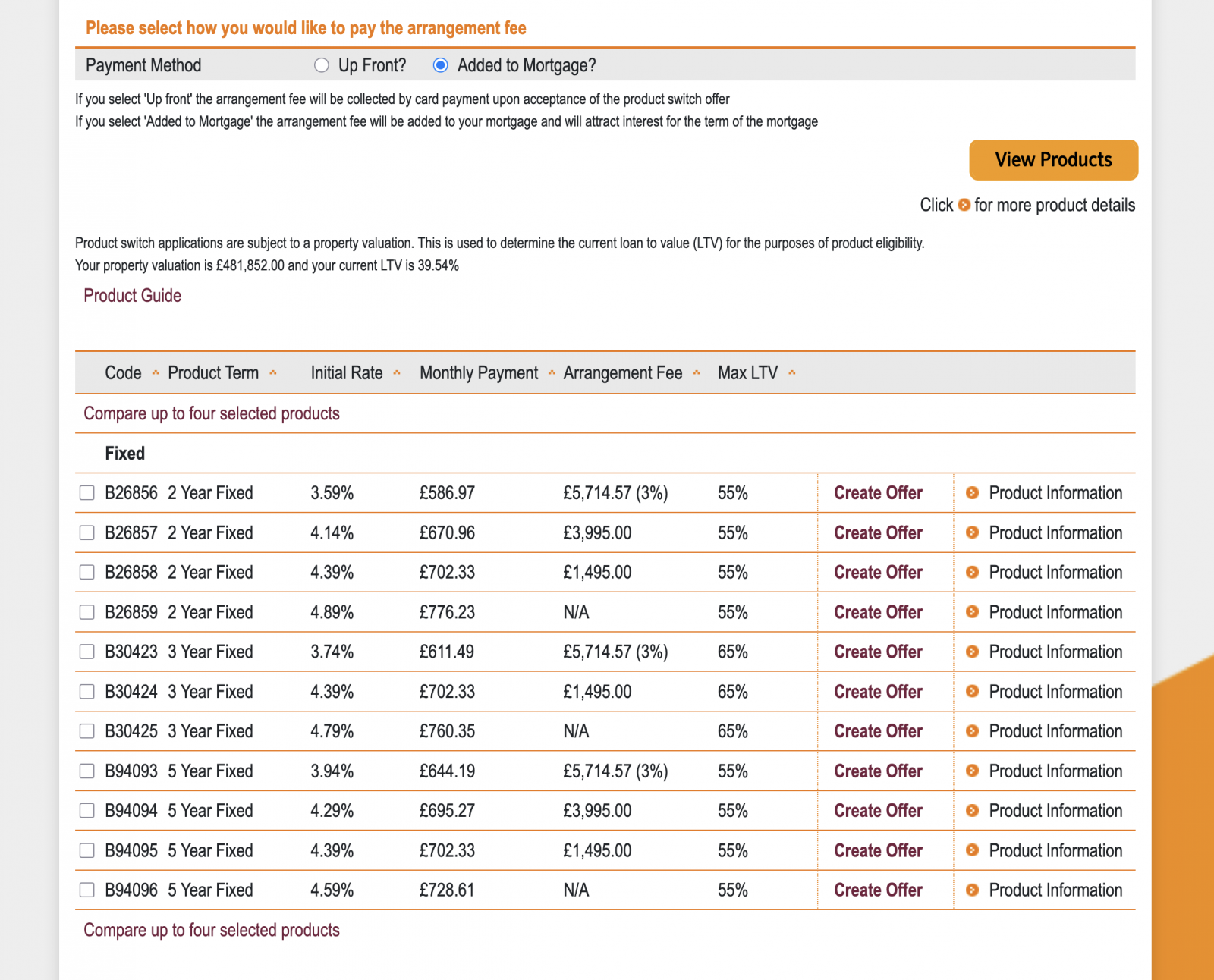Click the product info icon for B94094
This screenshot has width=1214, height=980.
tap(972, 811)
